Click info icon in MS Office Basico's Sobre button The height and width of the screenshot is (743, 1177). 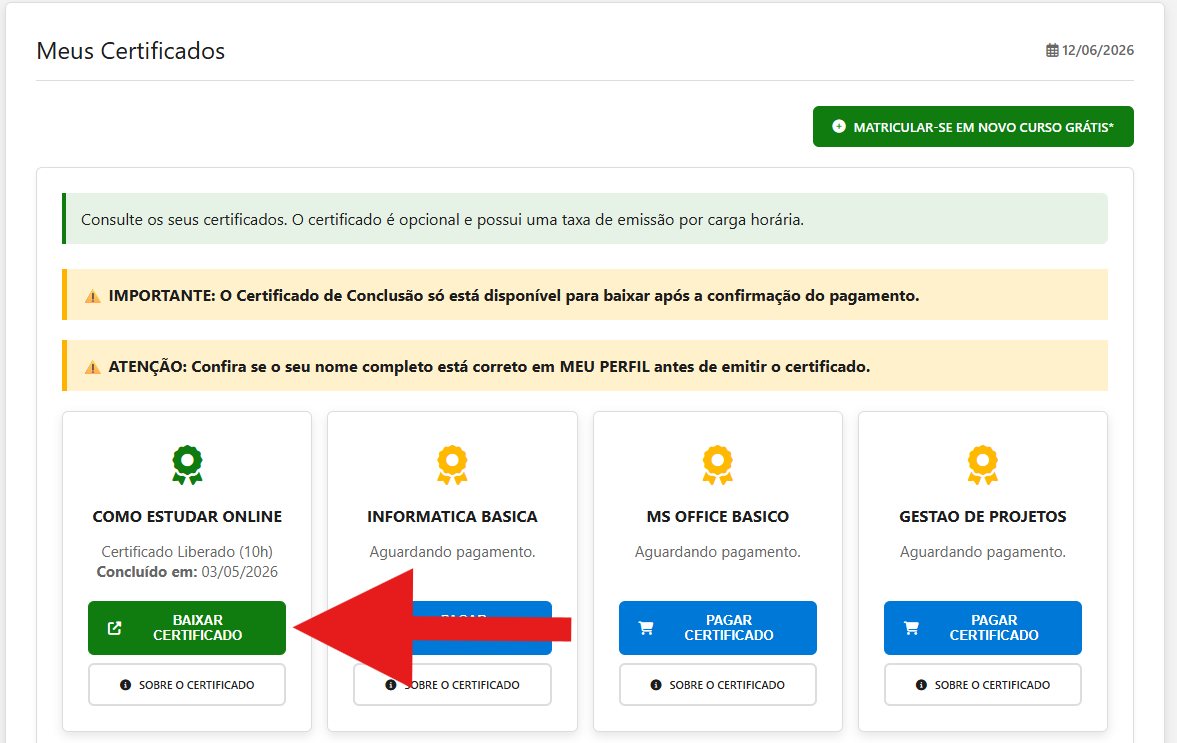tap(656, 684)
